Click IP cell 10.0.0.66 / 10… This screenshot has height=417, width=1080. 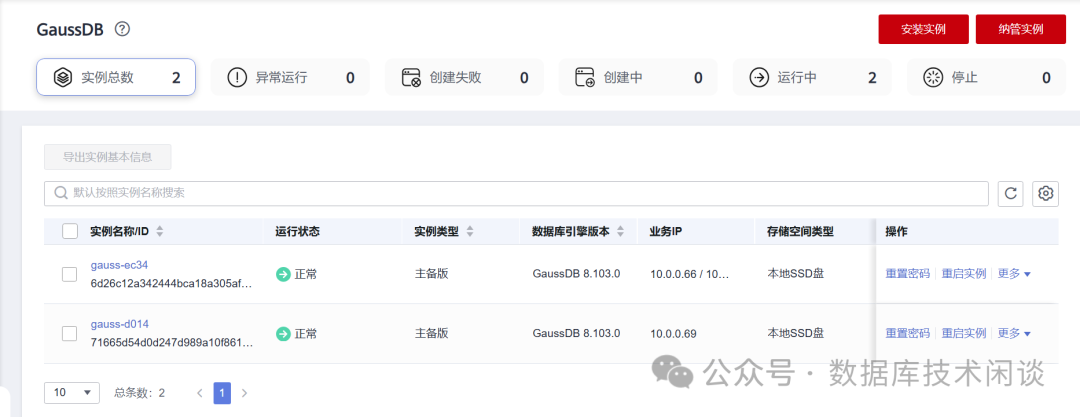coord(689,274)
